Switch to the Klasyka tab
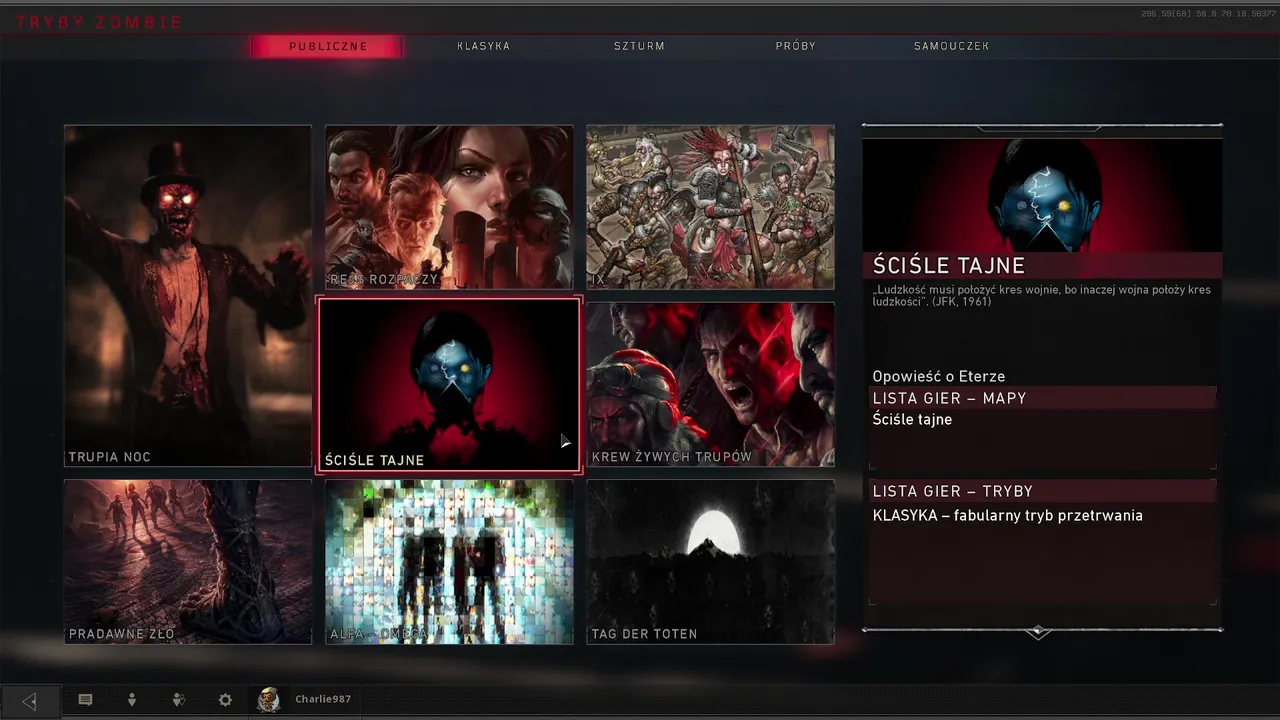Screen dimensions: 1280x720 click(x=484, y=46)
